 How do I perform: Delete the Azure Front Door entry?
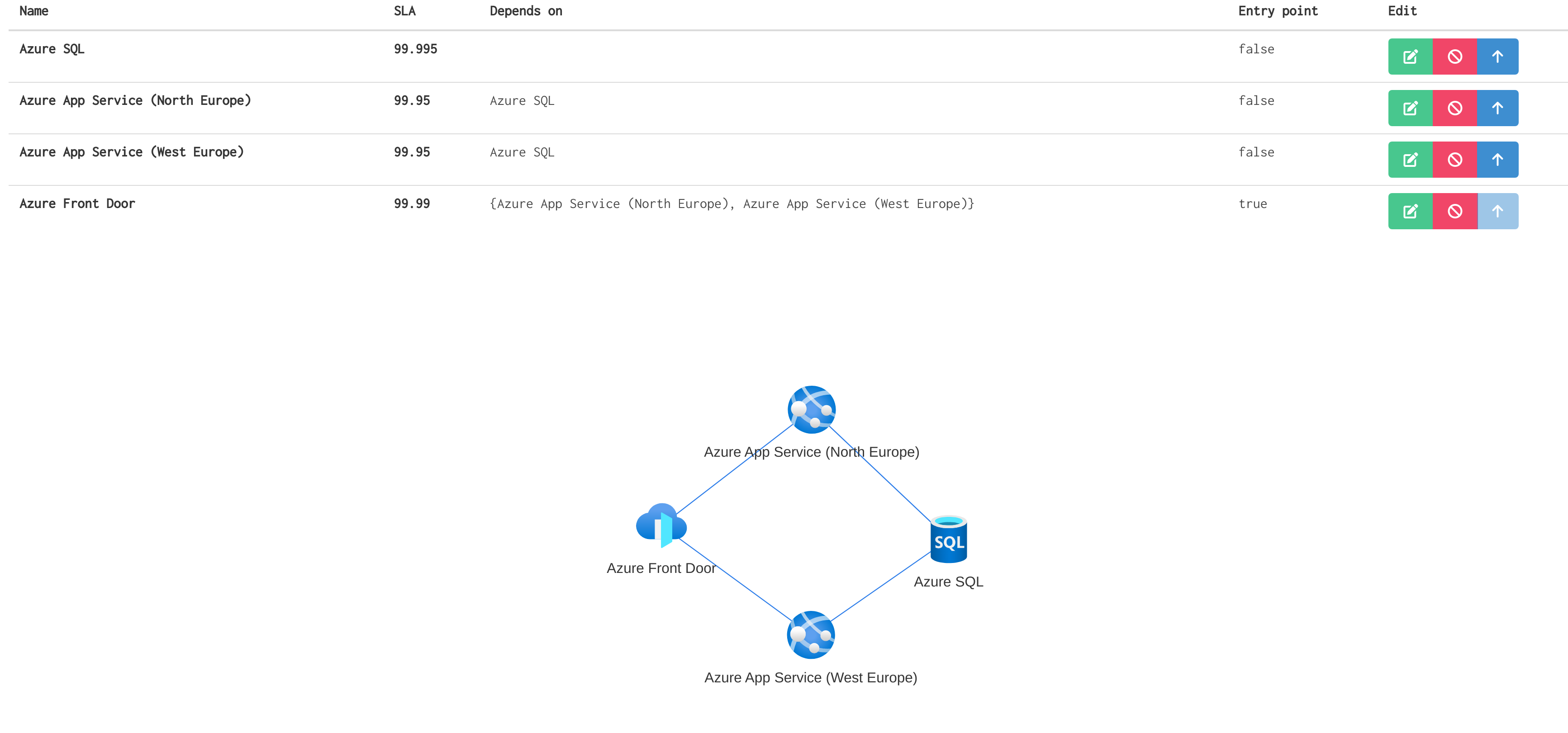point(1454,211)
